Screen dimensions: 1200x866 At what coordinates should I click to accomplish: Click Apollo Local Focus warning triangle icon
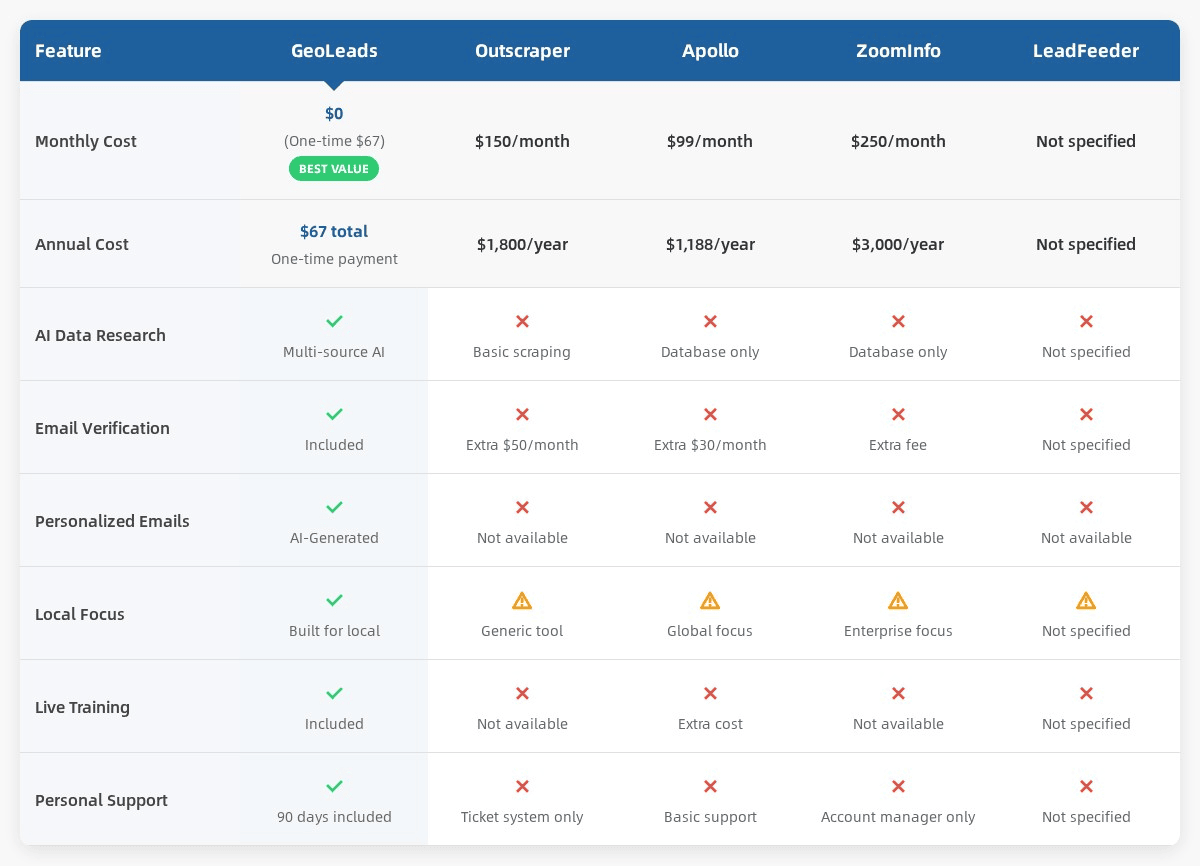click(x=710, y=600)
